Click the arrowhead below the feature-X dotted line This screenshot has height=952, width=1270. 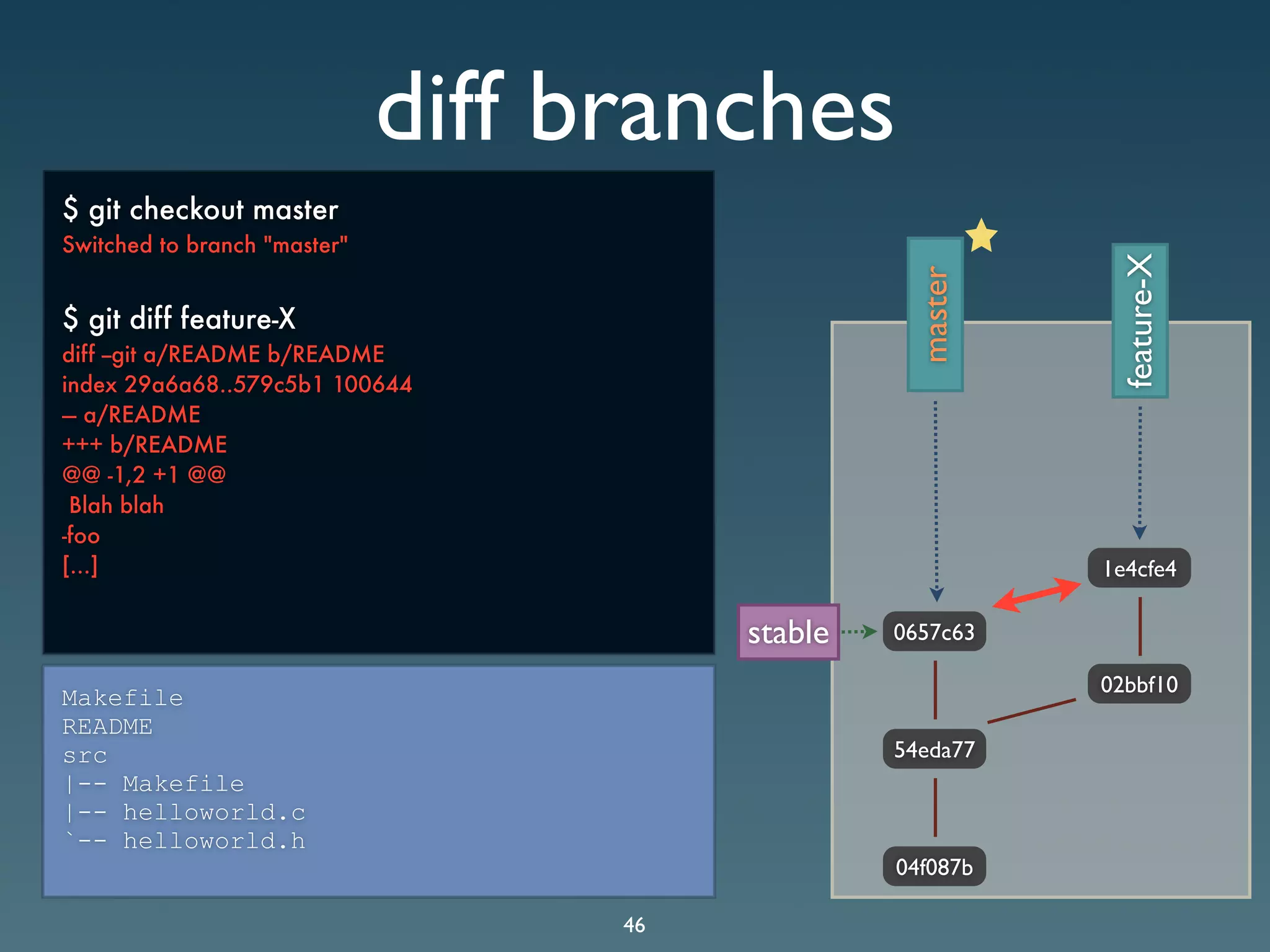1140,532
